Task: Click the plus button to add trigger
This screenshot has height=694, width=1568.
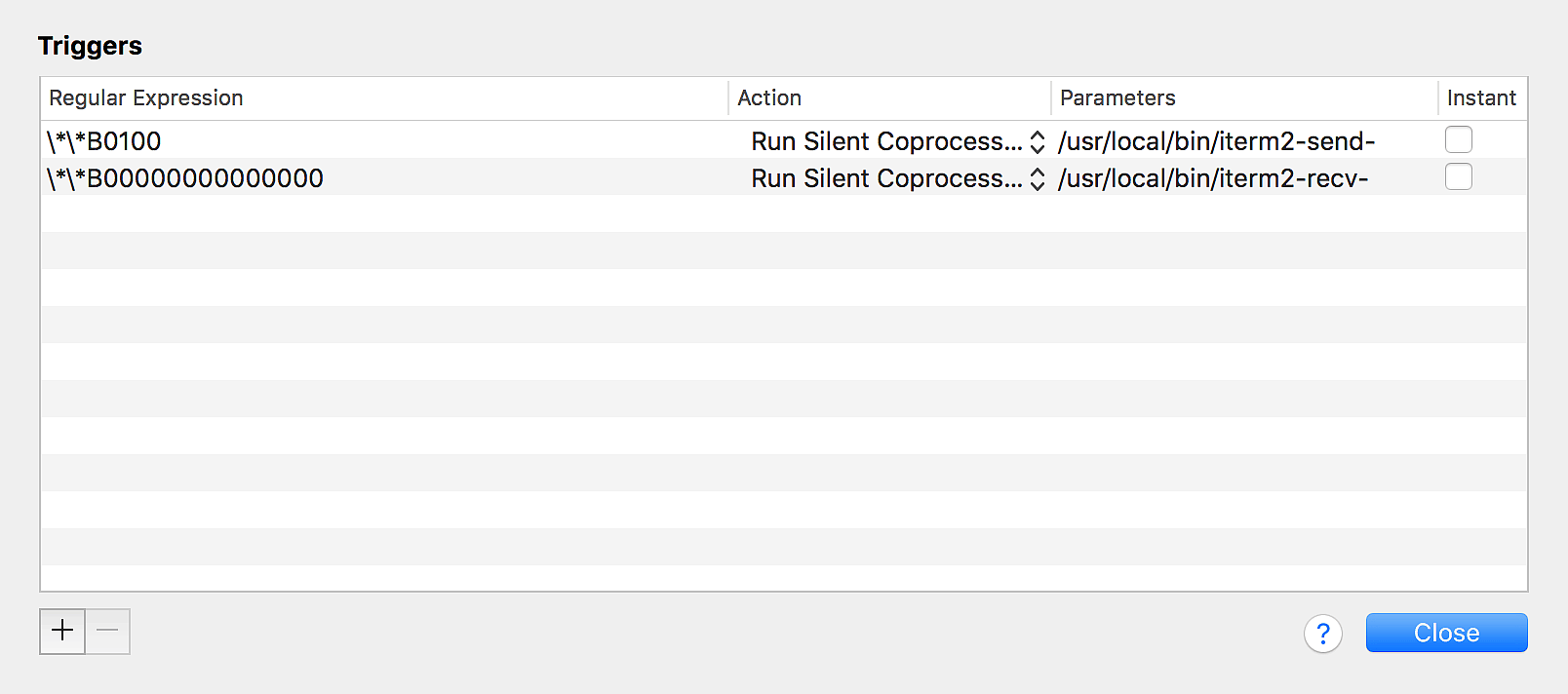Action: 62,631
